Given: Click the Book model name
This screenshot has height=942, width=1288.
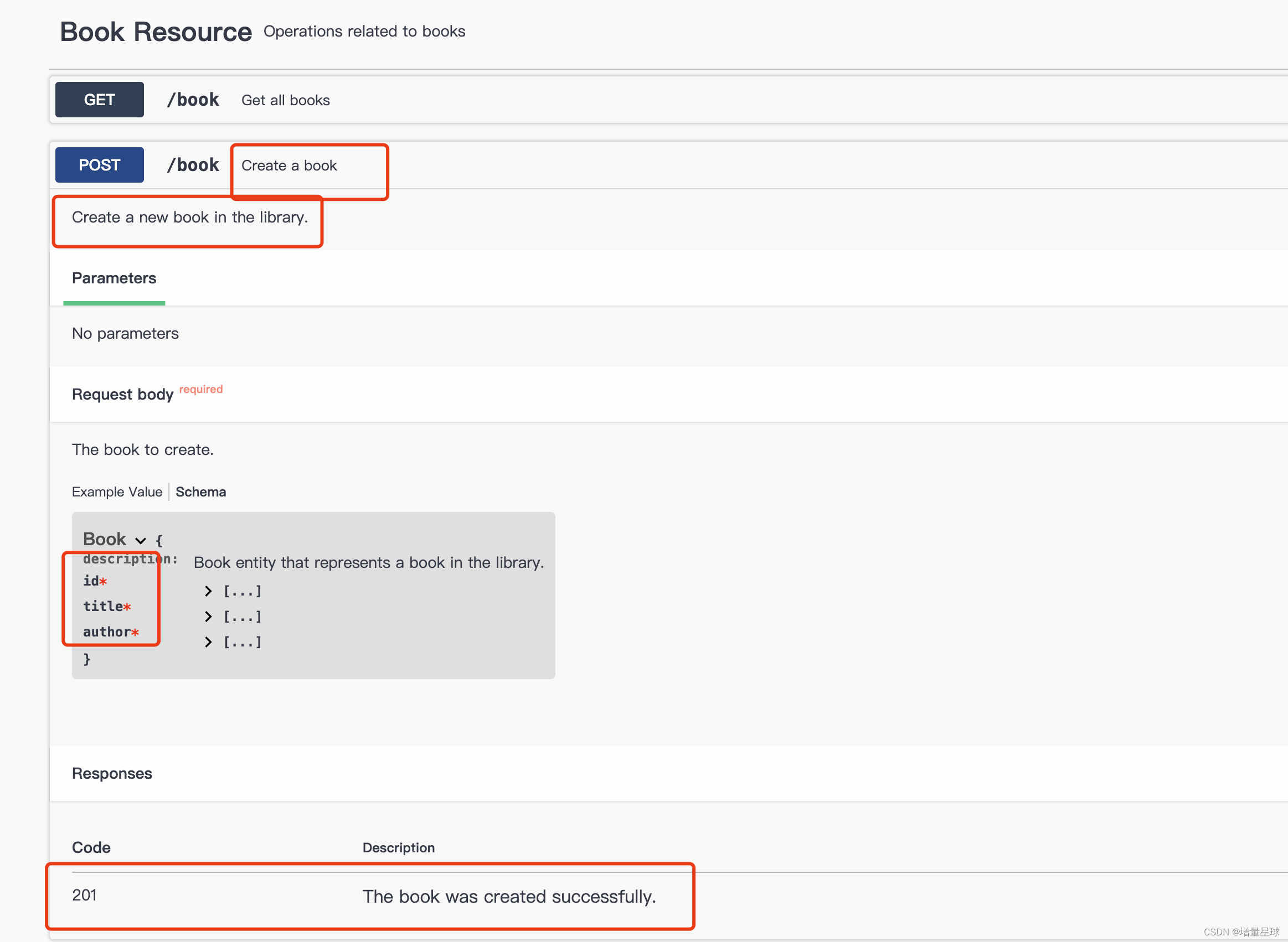Looking at the screenshot, I should coord(105,539).
